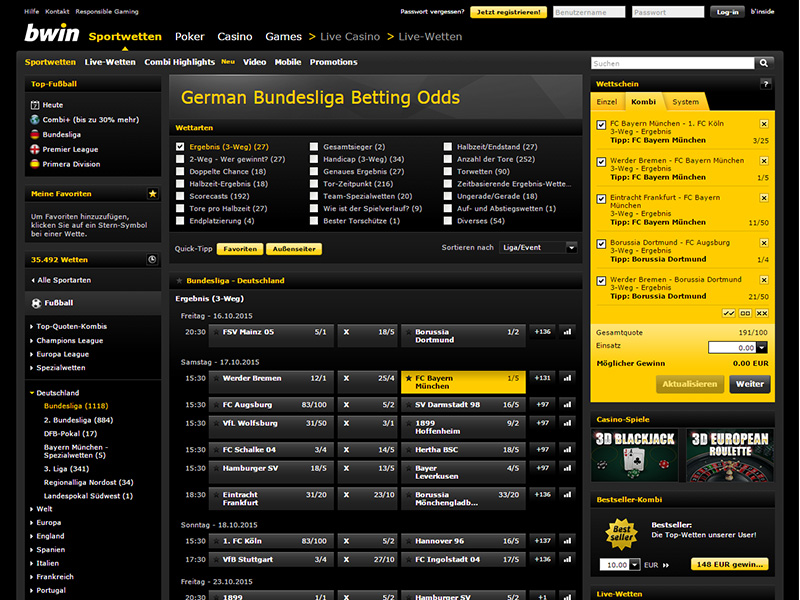Click the Jetzt registrieren! button
The height and width of the screenshot is (600, 800).
(508, 12)
